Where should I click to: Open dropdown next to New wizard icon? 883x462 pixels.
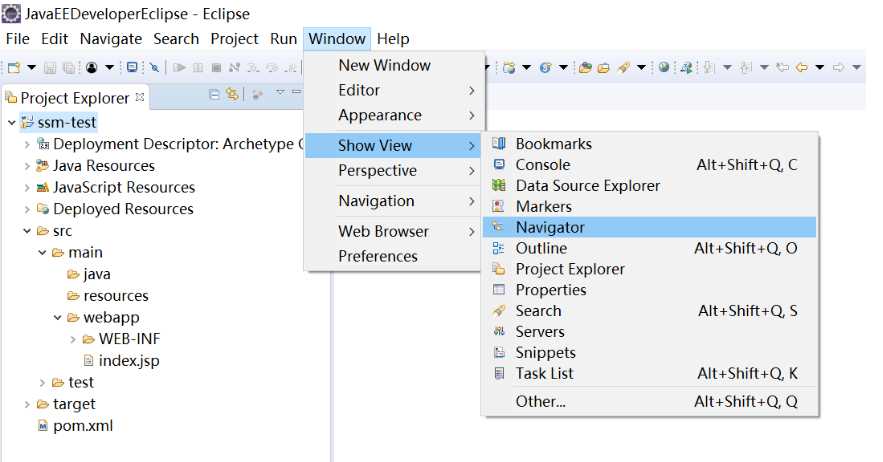click(x=32, y=68)
